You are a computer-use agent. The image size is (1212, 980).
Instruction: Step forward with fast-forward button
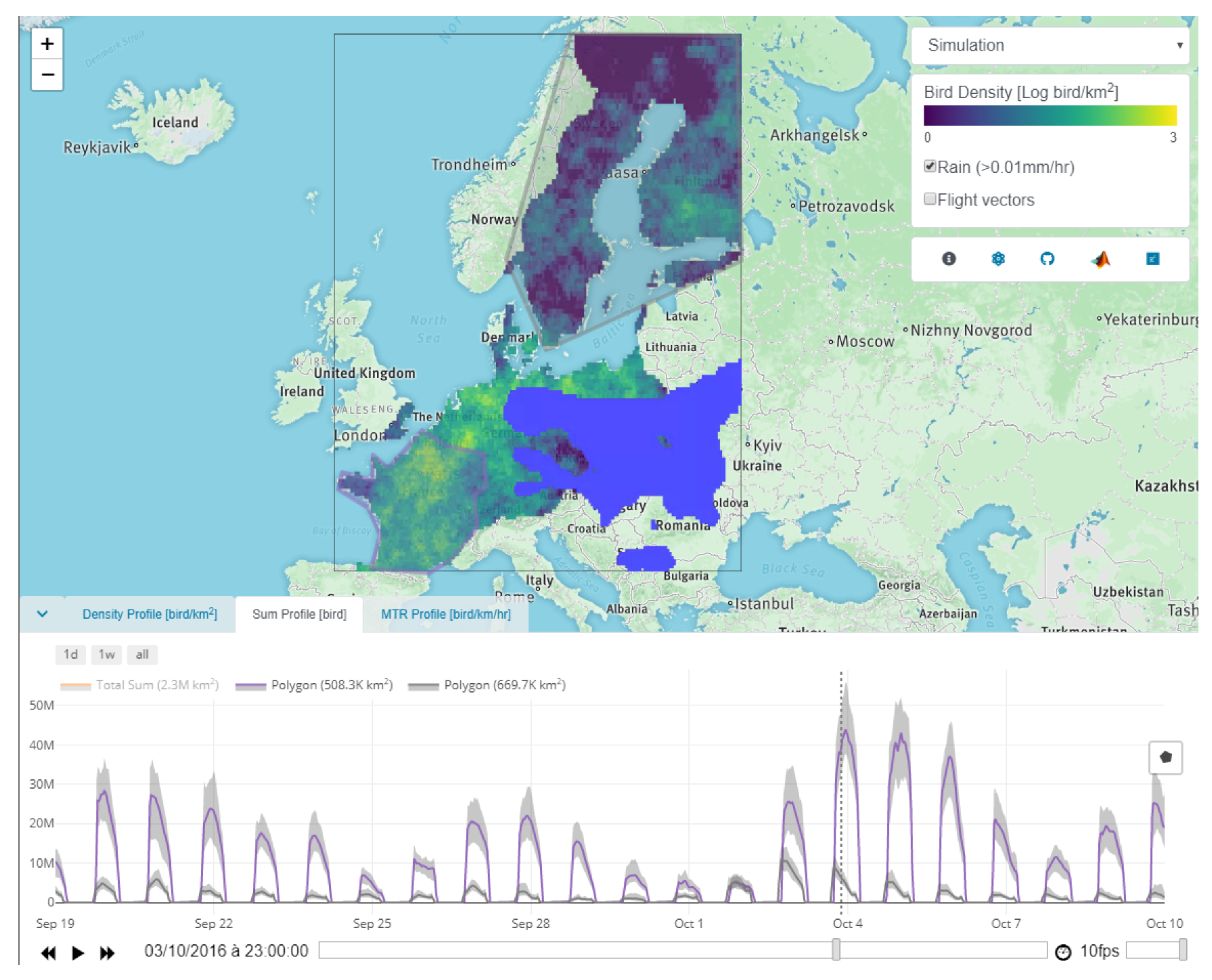click(x=107, y=954)
